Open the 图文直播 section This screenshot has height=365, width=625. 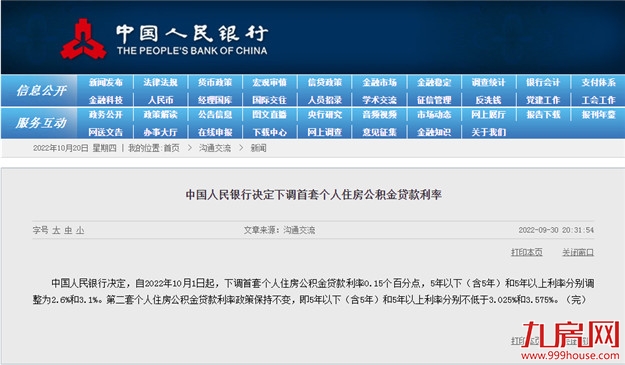[x=269, y=115]
